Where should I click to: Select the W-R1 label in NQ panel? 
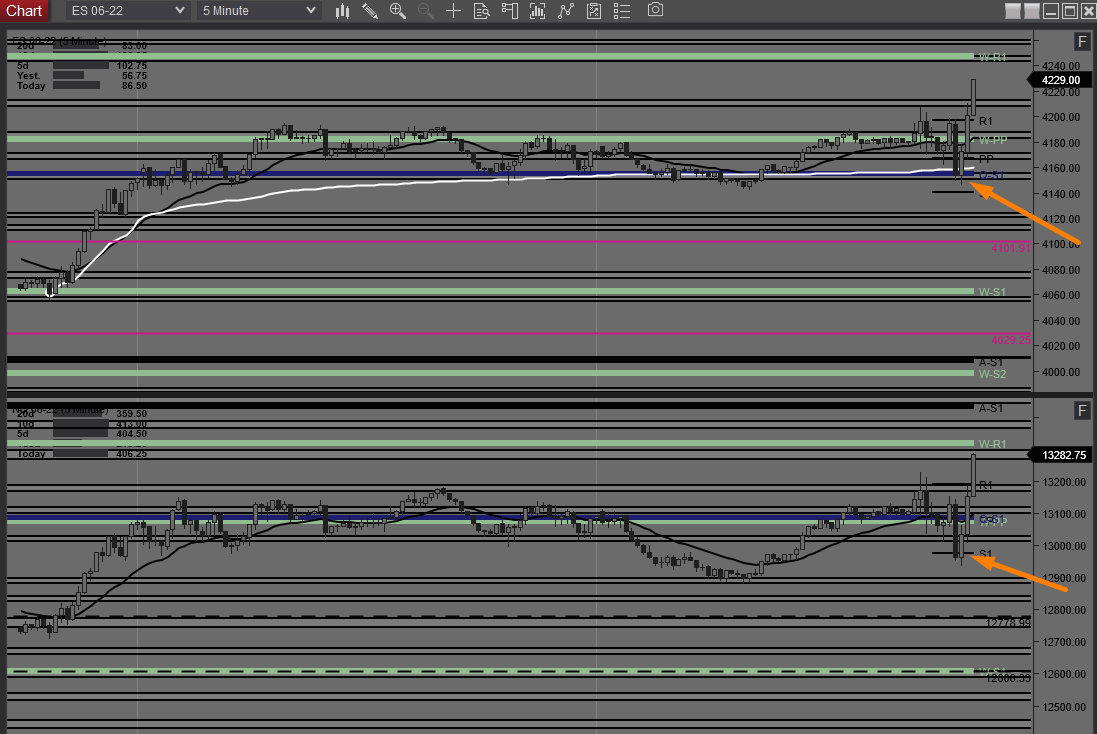coord(992,444)
